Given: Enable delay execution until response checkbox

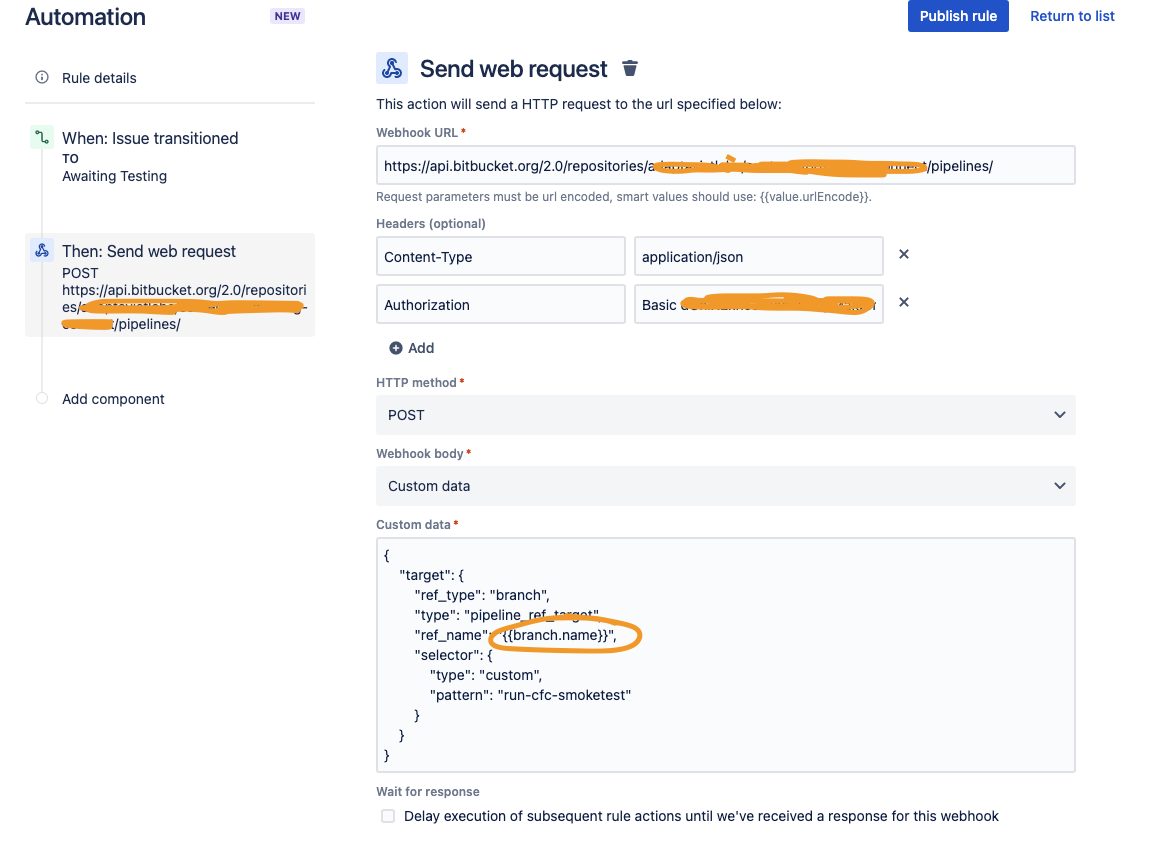Looking at the screenshot, I should click(388, 816).
